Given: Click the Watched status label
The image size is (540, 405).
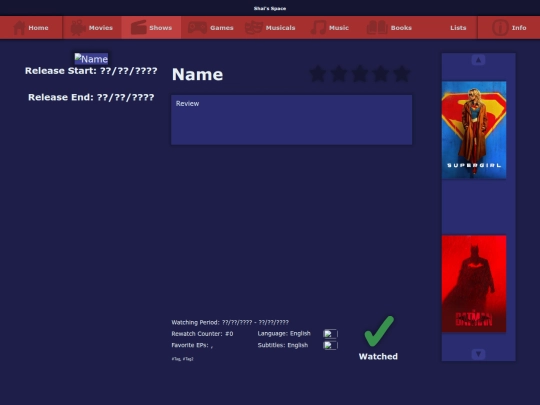Looking at the screenshot, I should tap(378, 356).
